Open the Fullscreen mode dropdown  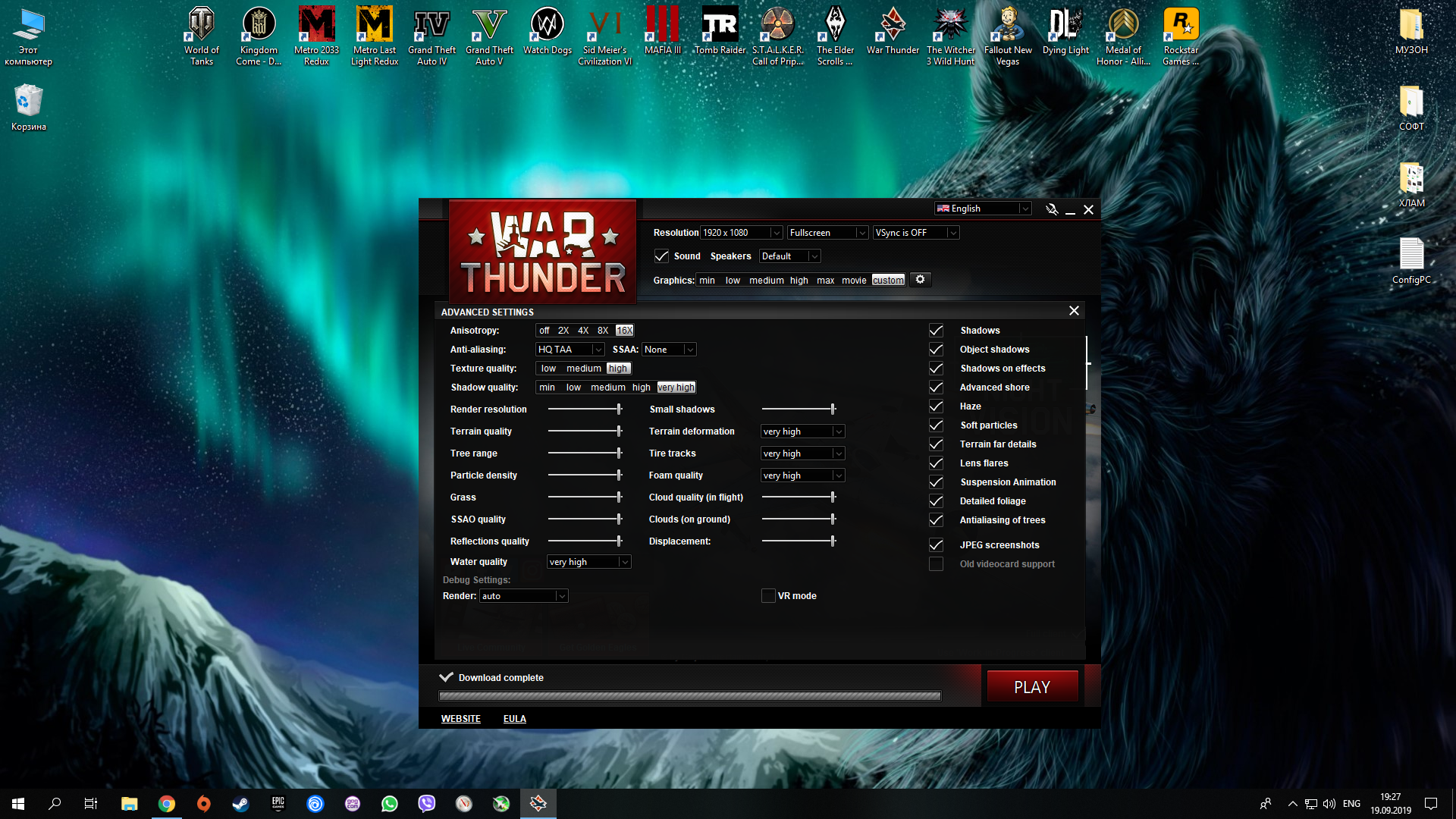tap(827, 233)
